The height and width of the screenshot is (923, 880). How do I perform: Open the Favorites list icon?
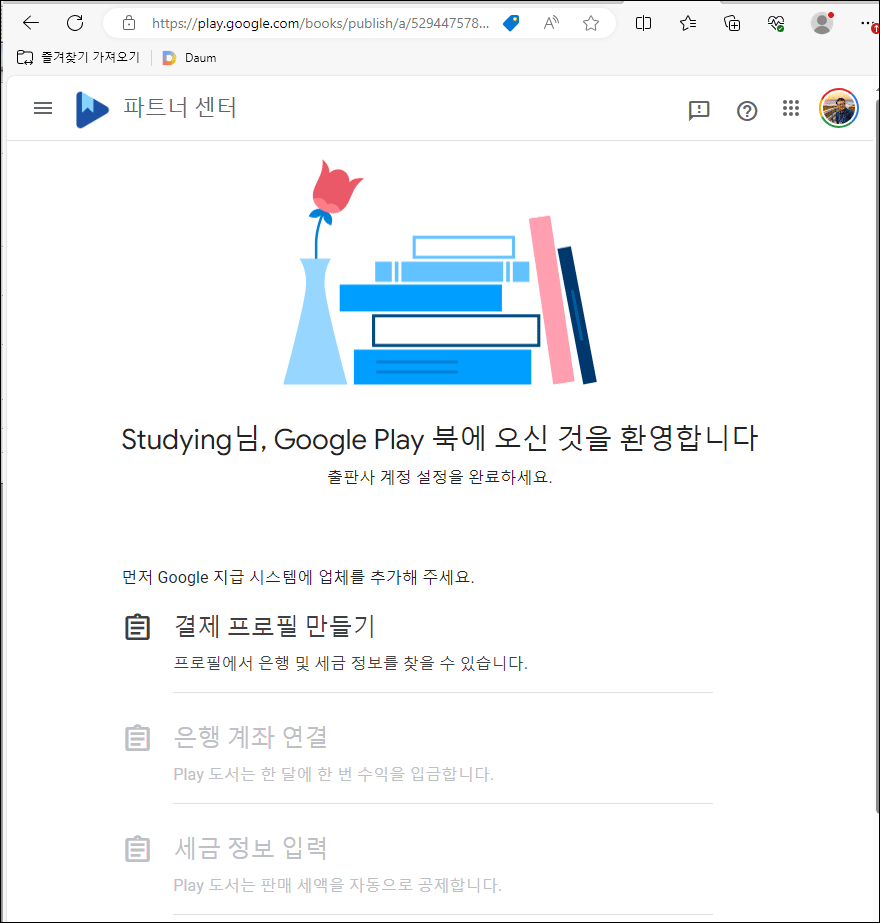688,23
